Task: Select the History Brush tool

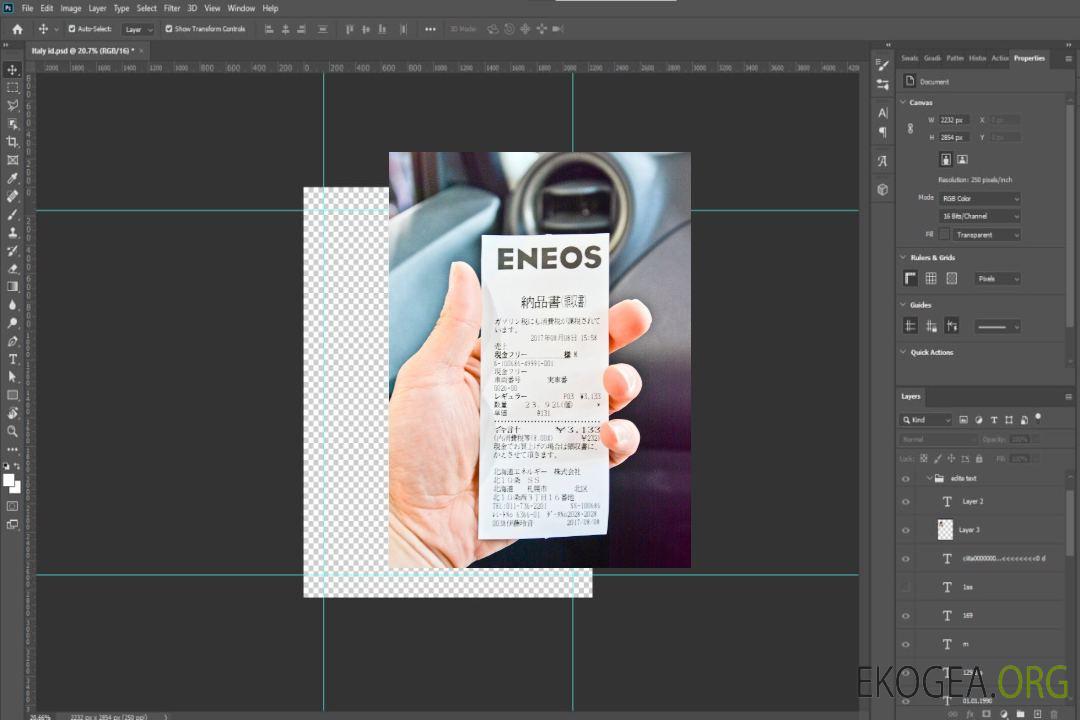Action: pos(12,251)
